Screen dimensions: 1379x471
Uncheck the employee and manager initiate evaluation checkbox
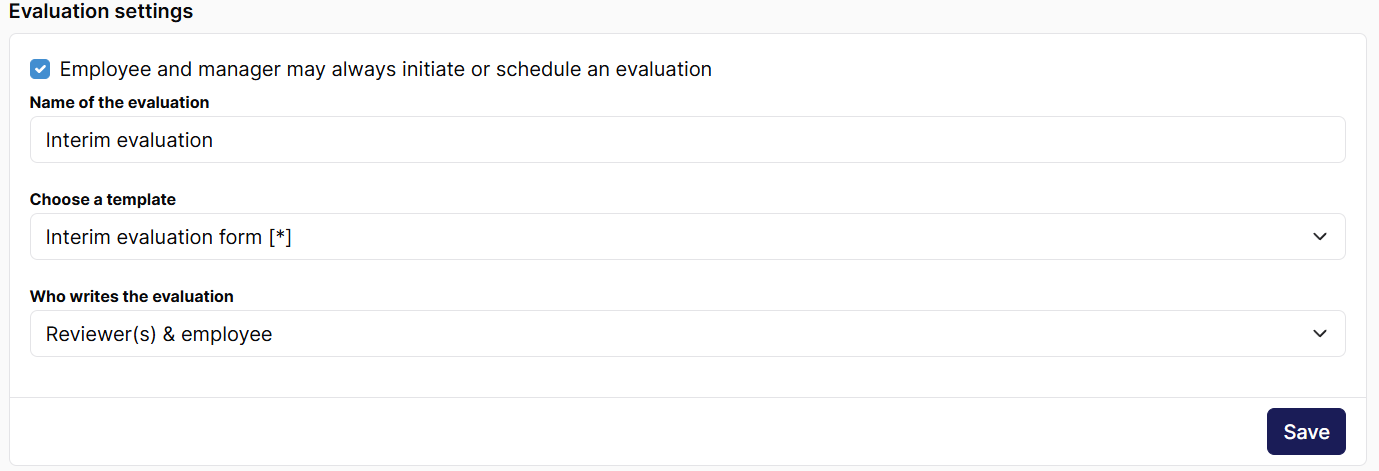[40, 69]
